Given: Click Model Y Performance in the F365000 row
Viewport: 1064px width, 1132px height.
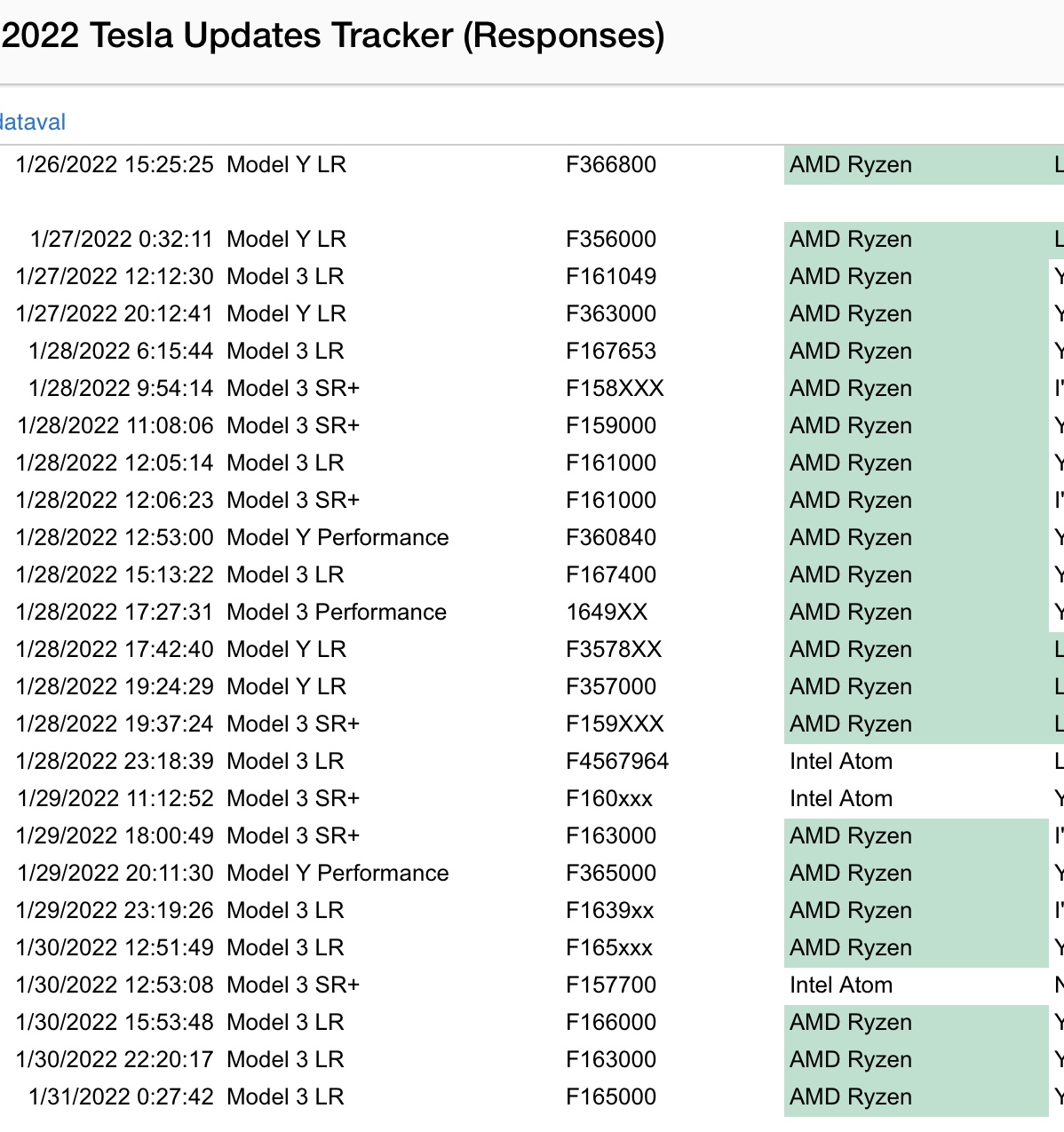Looking at the screenshot, I should [337, 873].
